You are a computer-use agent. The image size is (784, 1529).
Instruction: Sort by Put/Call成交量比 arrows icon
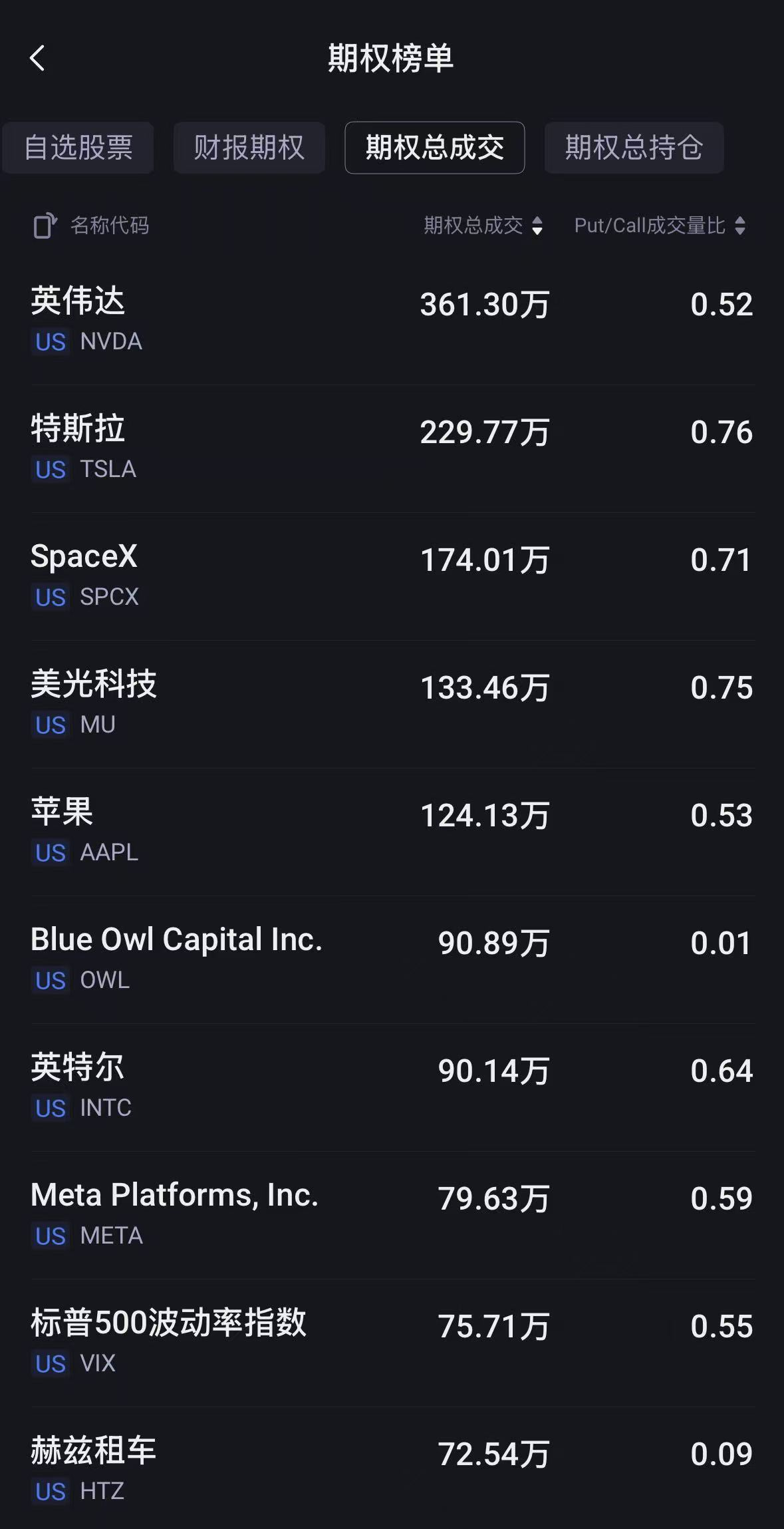[740, 226]
